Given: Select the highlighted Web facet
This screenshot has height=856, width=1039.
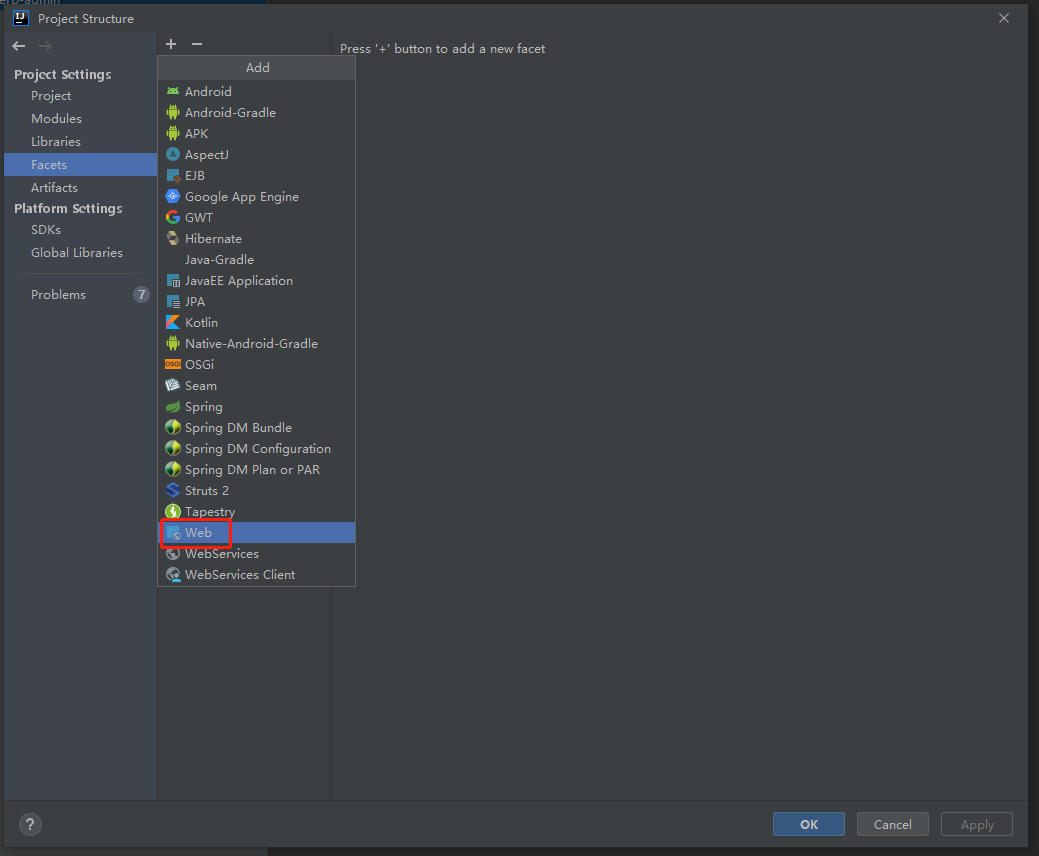Looking at the screenshot, I should coord(256,533).
